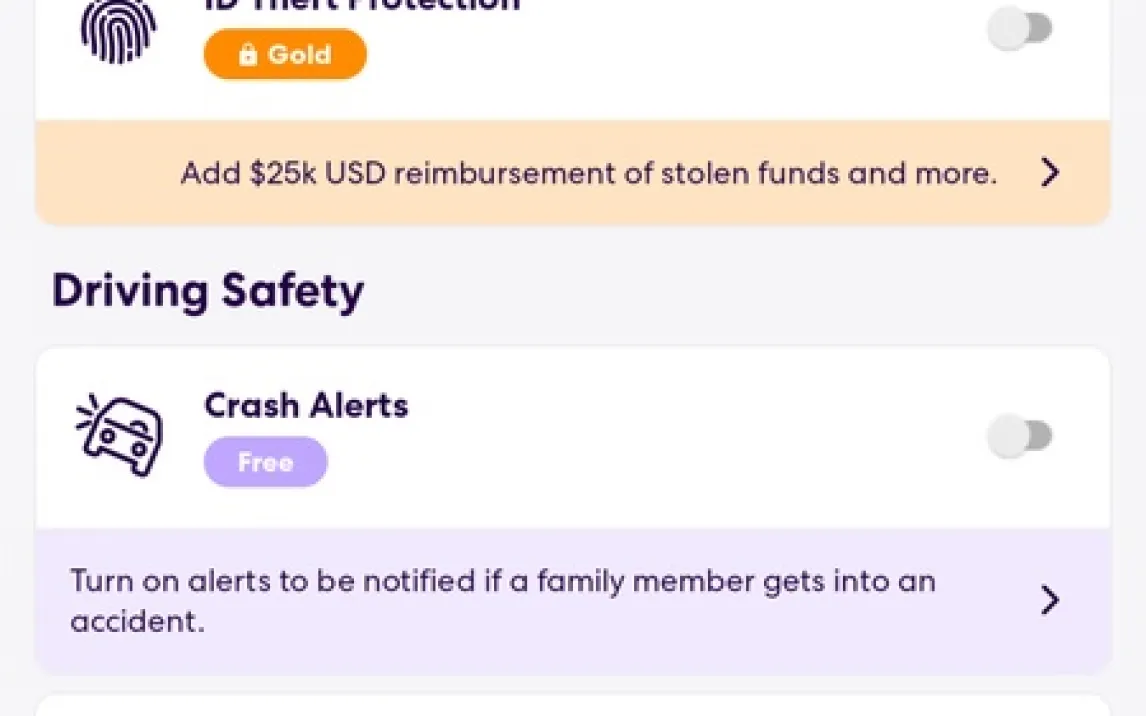This screenshot has height=716, width=1146.
Task: Enable the ID Theft Protection toggle
Action: (x=1019, y=29)
